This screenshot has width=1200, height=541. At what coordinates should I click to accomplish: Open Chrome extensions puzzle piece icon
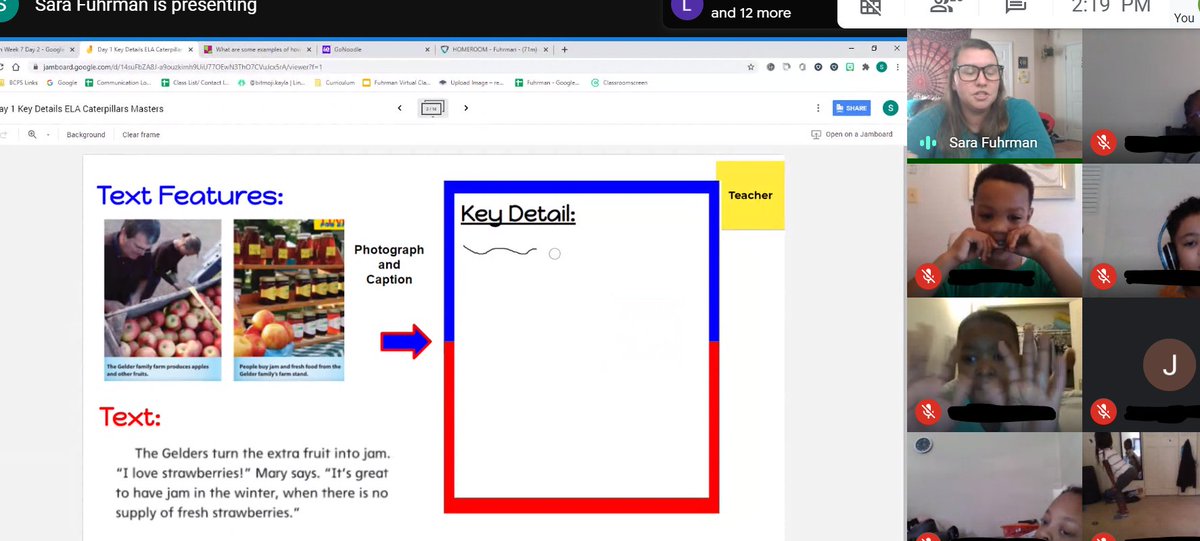pyautogui.click(x=866, y=67)
